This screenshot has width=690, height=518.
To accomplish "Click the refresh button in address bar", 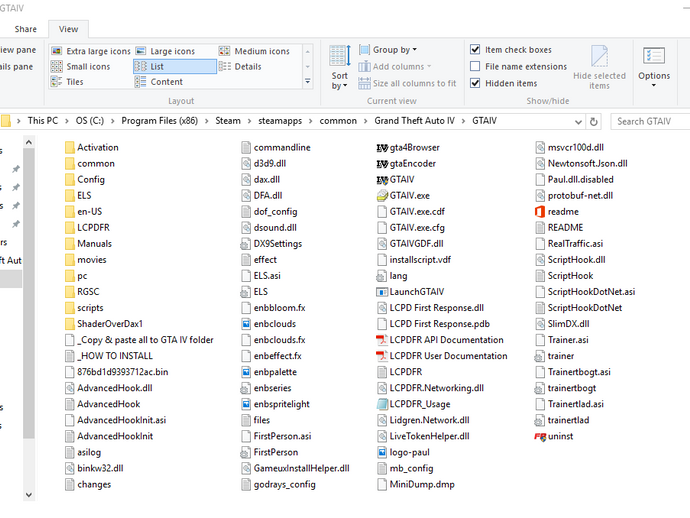I will pyautogui.click(x=594, y=122).
